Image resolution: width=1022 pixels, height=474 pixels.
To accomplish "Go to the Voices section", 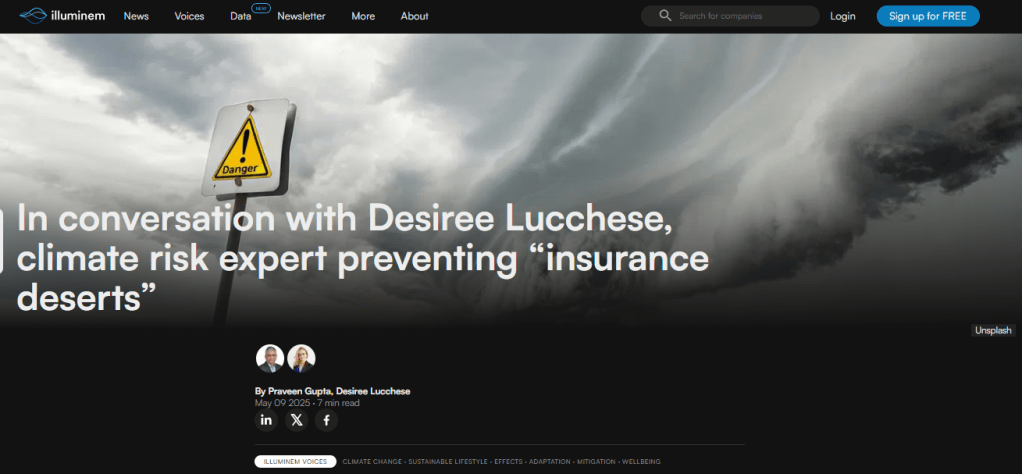I will (189, 16).
